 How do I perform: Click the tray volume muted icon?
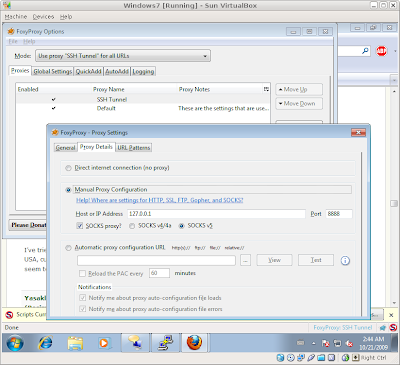349,343
